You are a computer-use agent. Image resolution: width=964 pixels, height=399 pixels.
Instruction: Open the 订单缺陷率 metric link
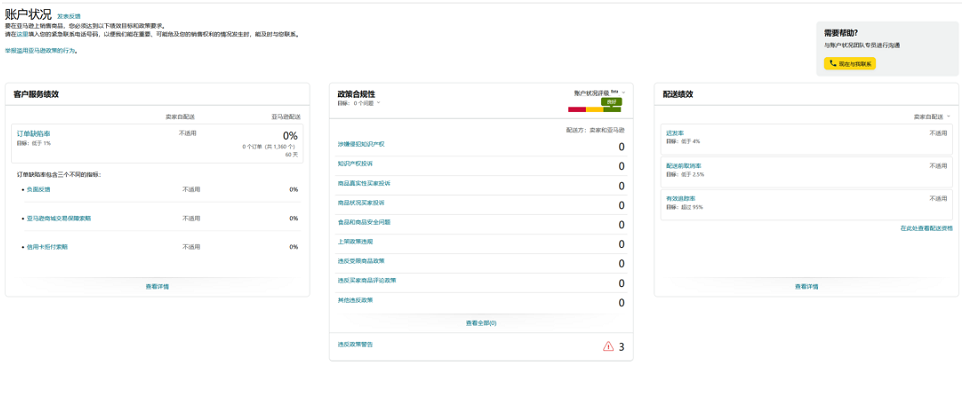(34, 133)
